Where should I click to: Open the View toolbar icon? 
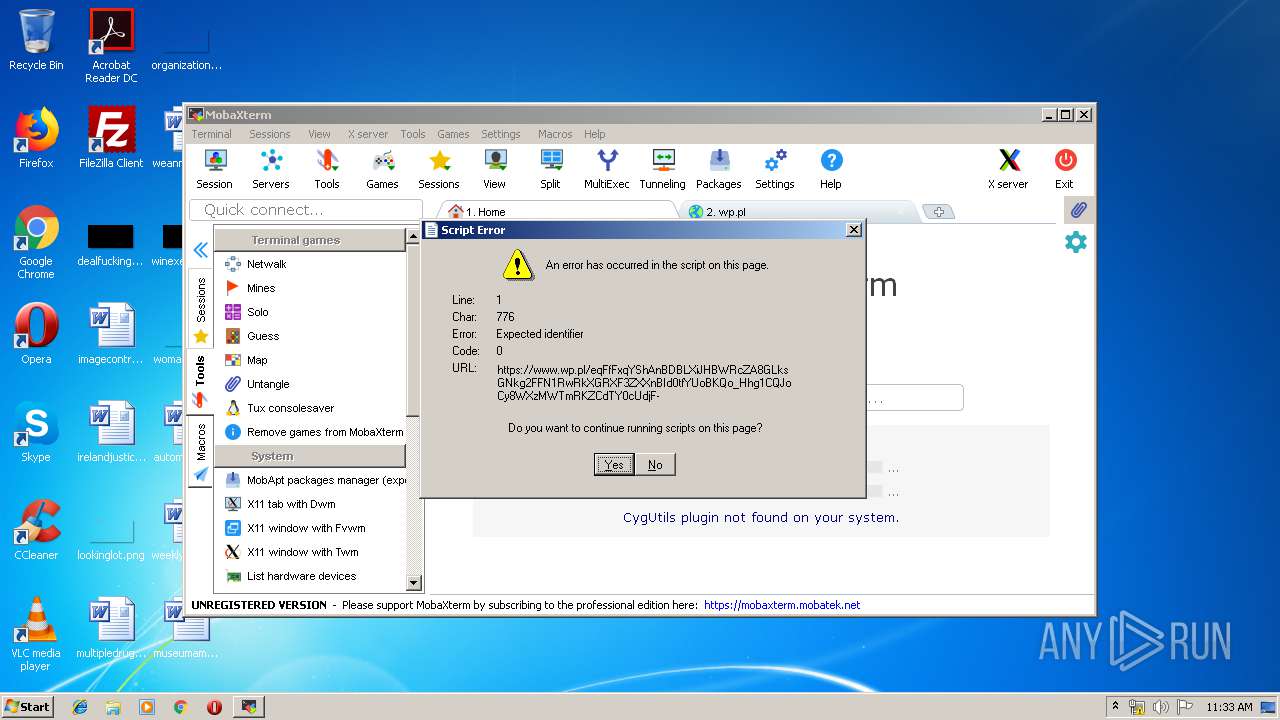click(x=495, y=169)
